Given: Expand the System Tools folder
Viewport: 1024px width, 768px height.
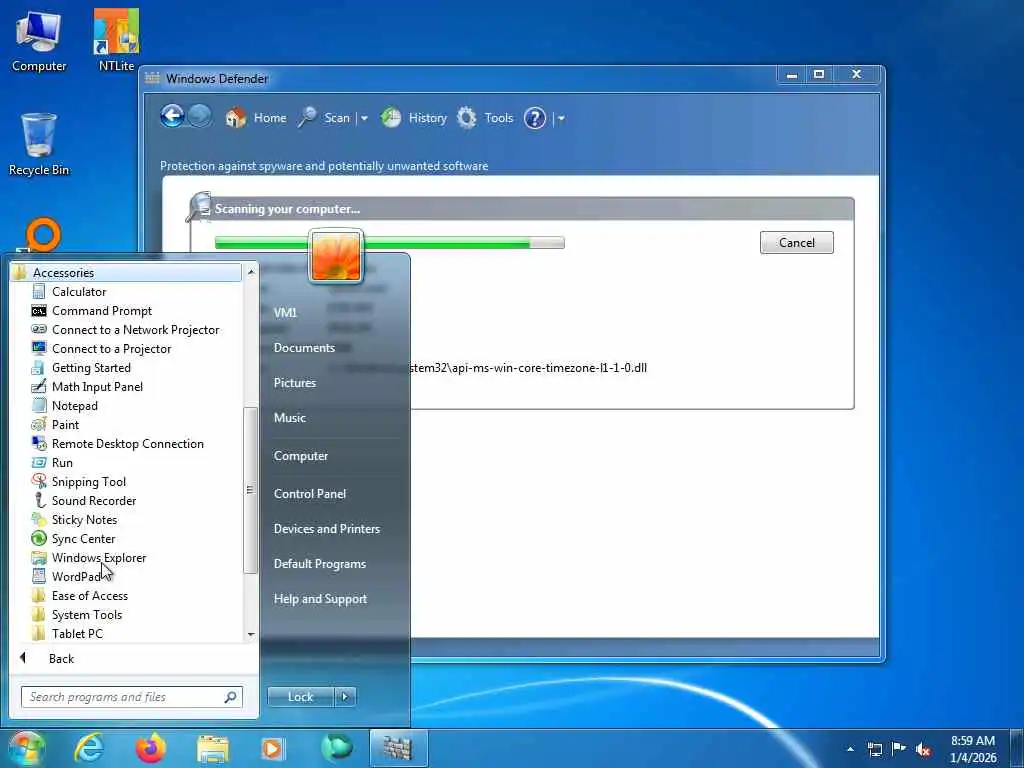Looking at the screenshot, I should coord(86,614).
